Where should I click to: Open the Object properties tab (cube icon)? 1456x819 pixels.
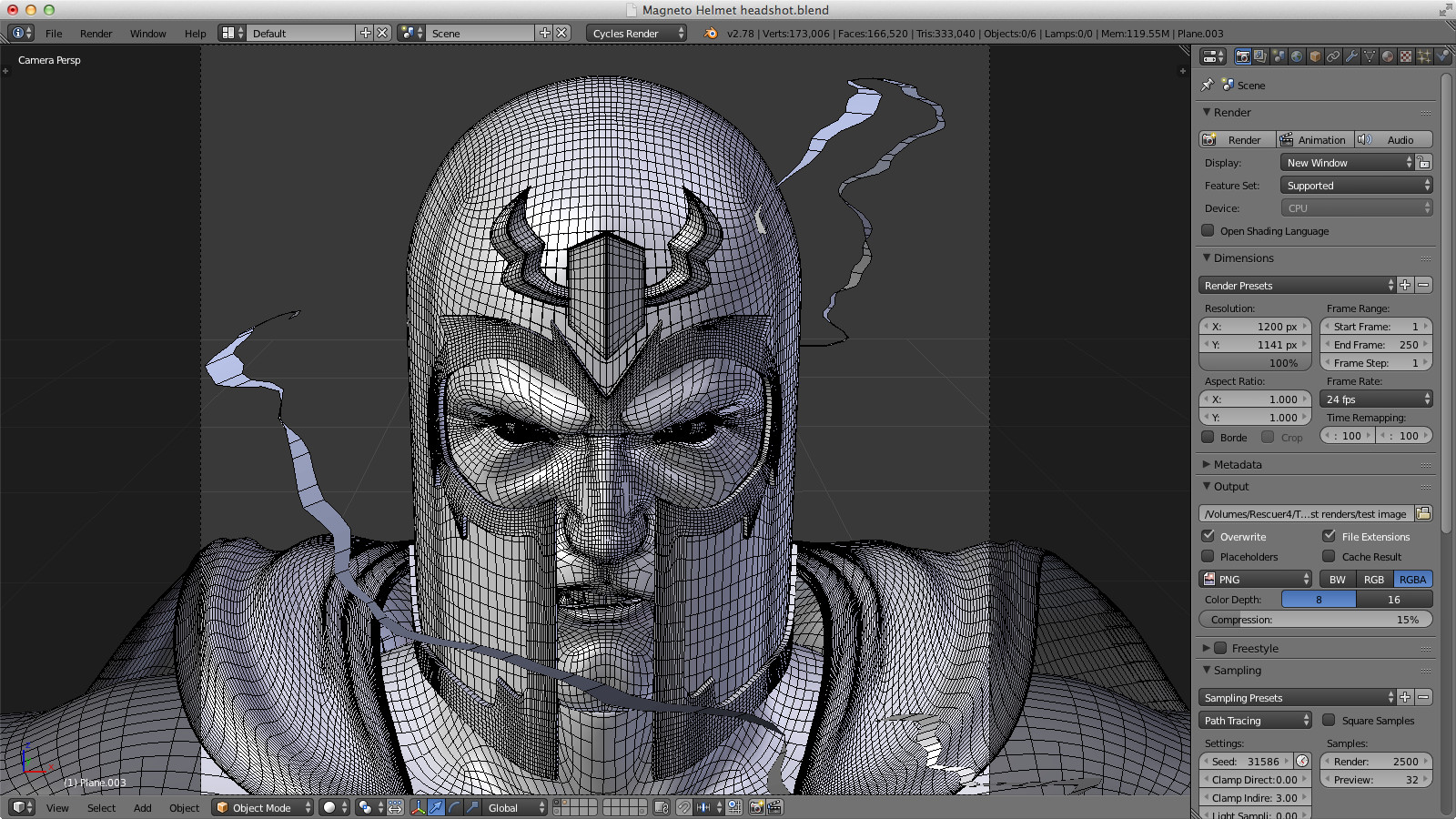pos(1315,56)
